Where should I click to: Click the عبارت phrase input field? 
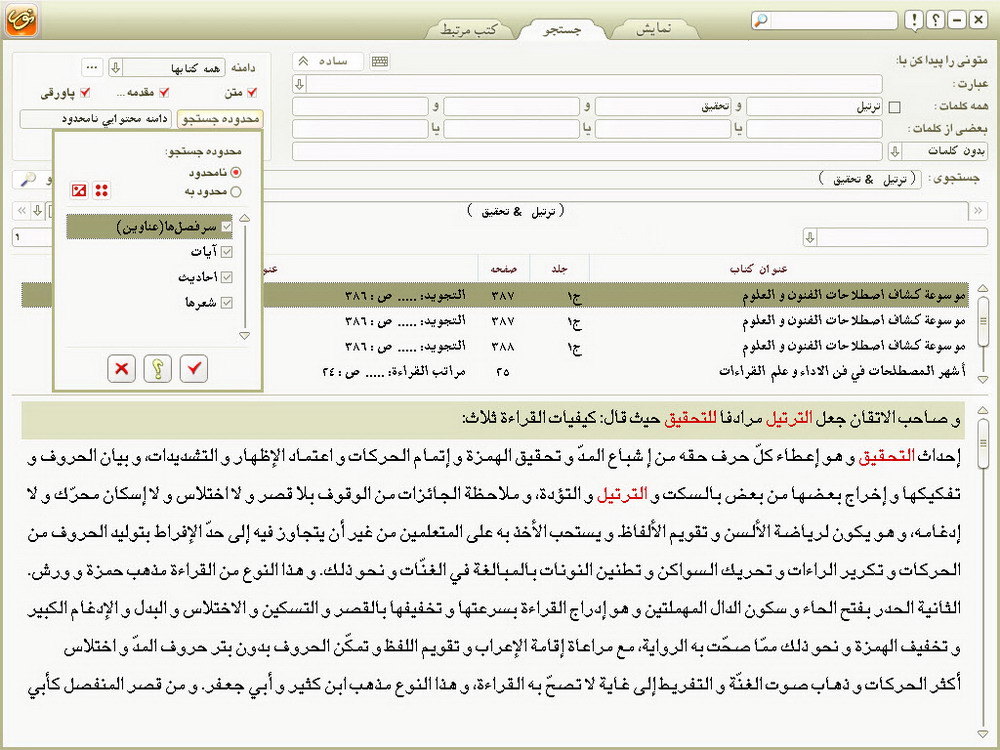pyautogui.click(x=594, y=84)
